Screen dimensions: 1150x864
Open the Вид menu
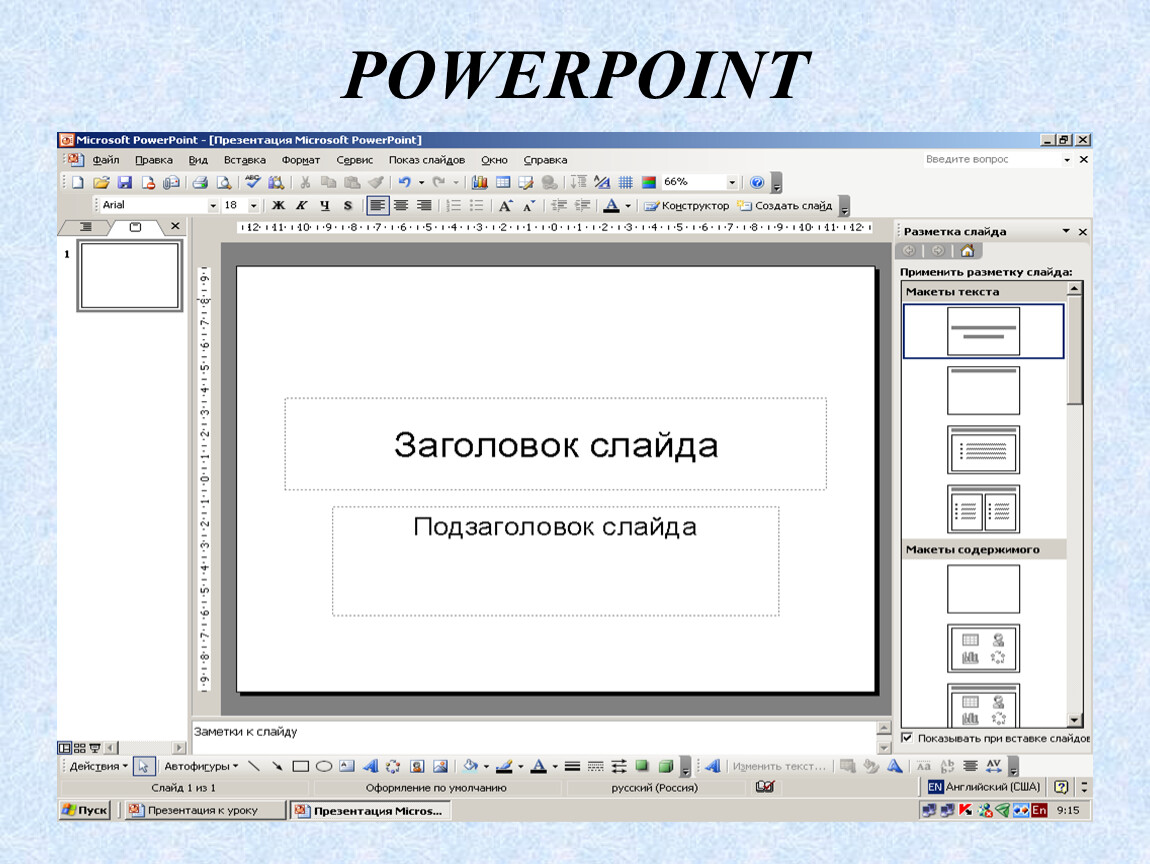198,160
